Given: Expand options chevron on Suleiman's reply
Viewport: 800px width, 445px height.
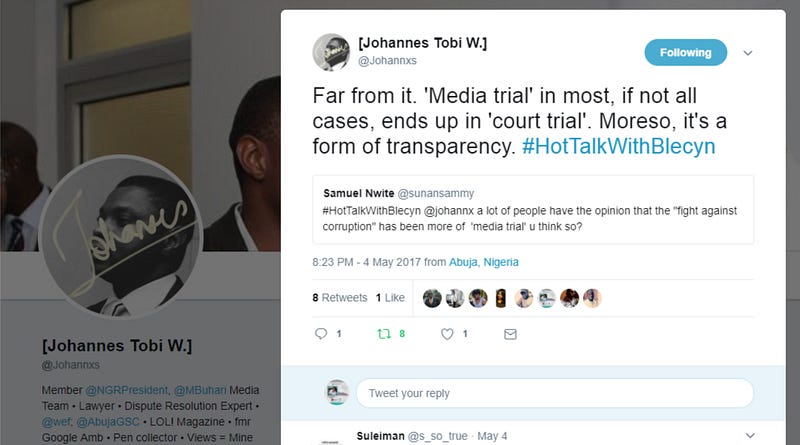Looking at the screenshot, I should pos(750,435).
